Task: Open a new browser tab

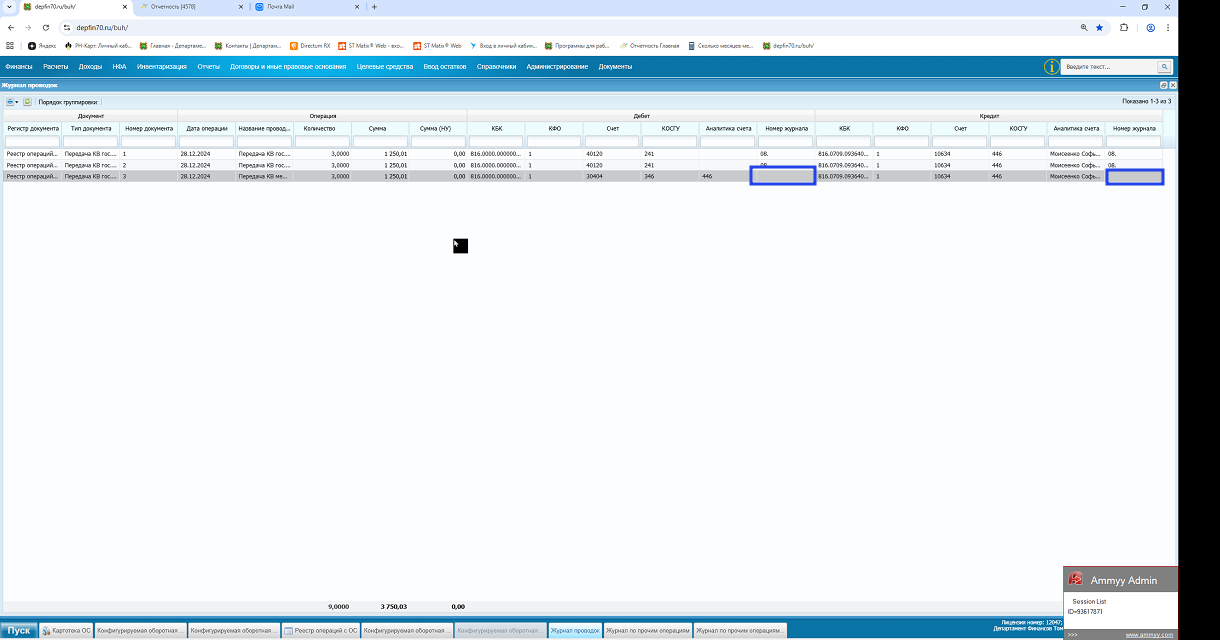Action: click(x=375, y=7)
